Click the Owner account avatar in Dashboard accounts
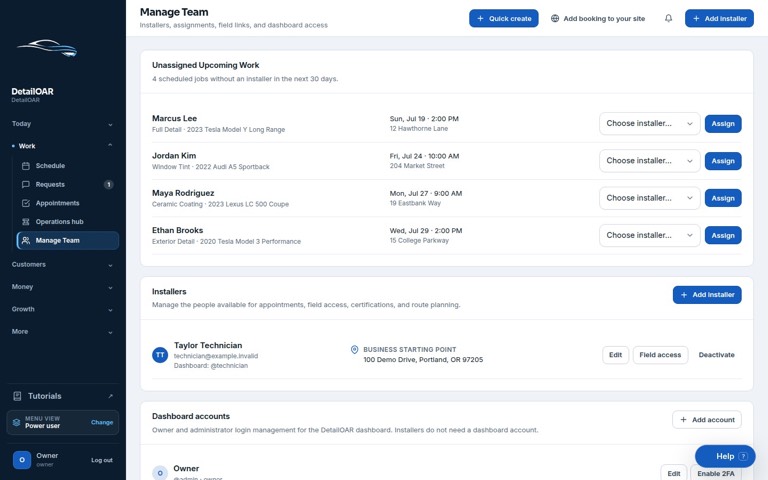This screenshot has width=768, height=480. click(x=160, y=473)
